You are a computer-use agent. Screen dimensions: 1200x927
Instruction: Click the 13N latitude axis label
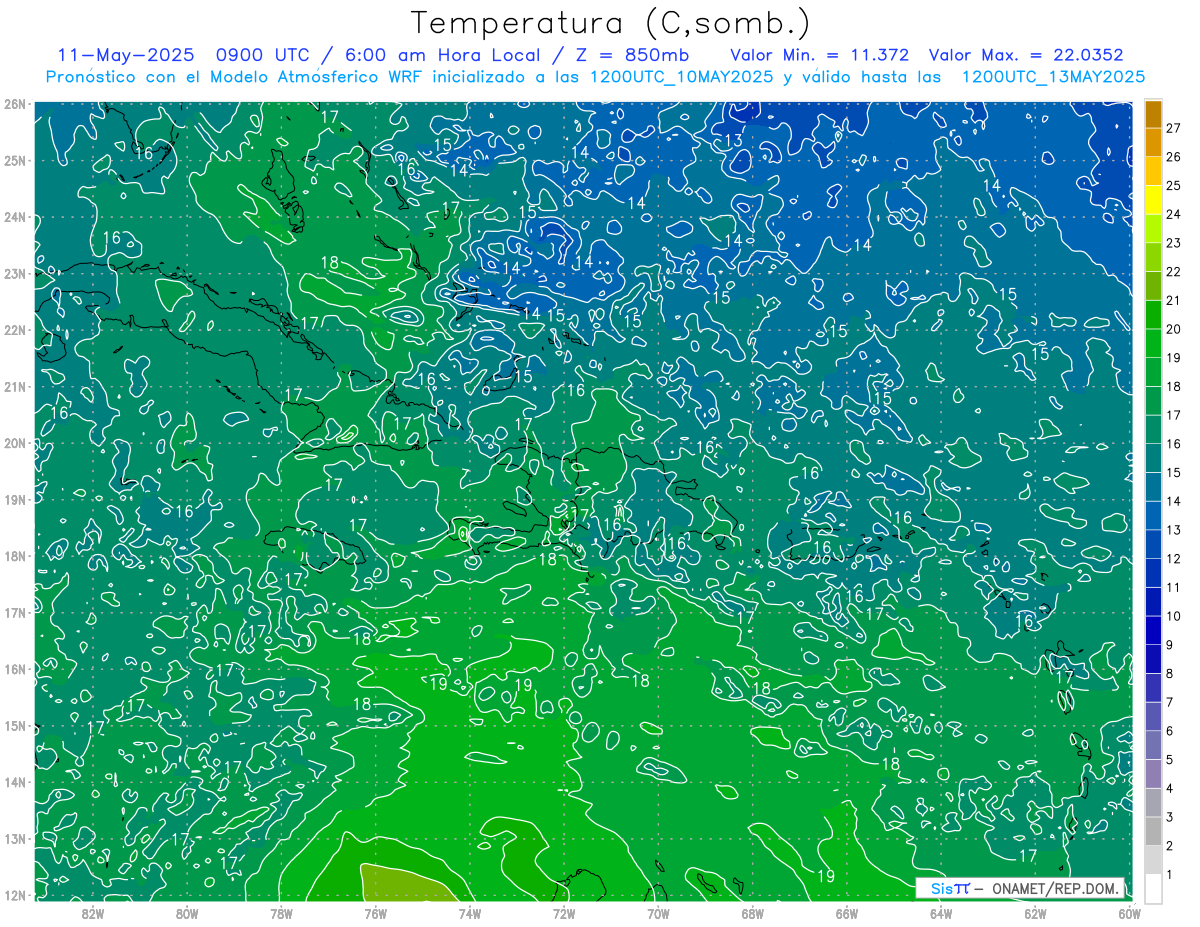click(14, 838)
